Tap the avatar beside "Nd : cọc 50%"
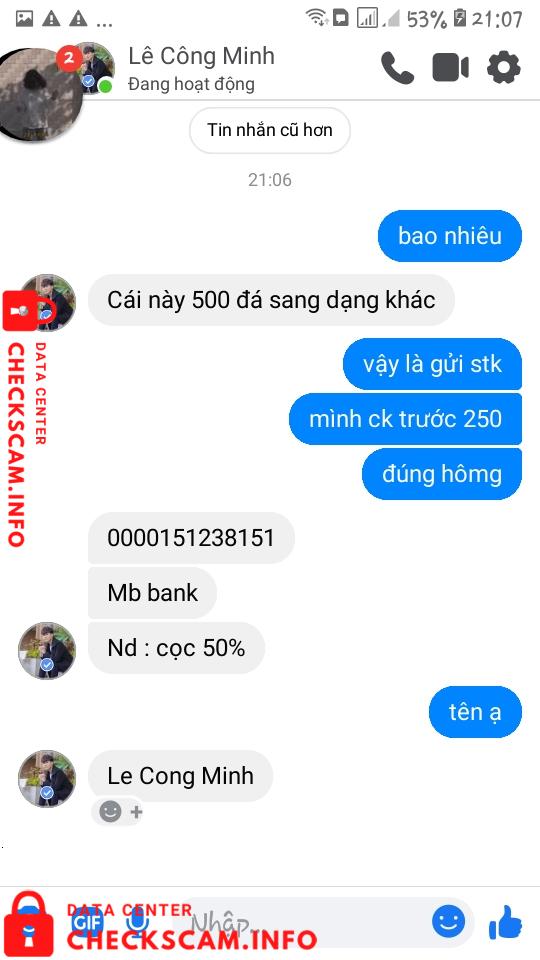Viewport: 540px width, 960px height. (47, 651)
